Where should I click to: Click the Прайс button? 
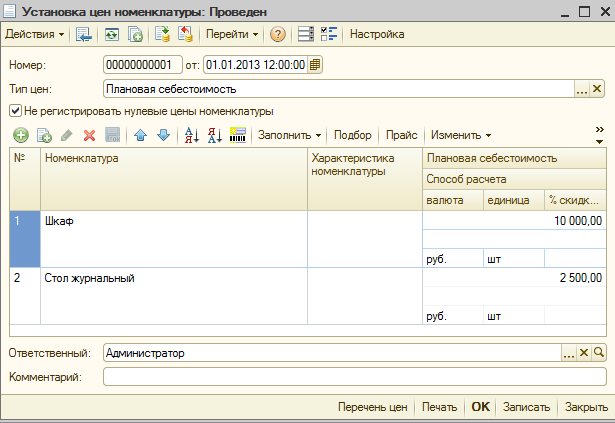401,135
